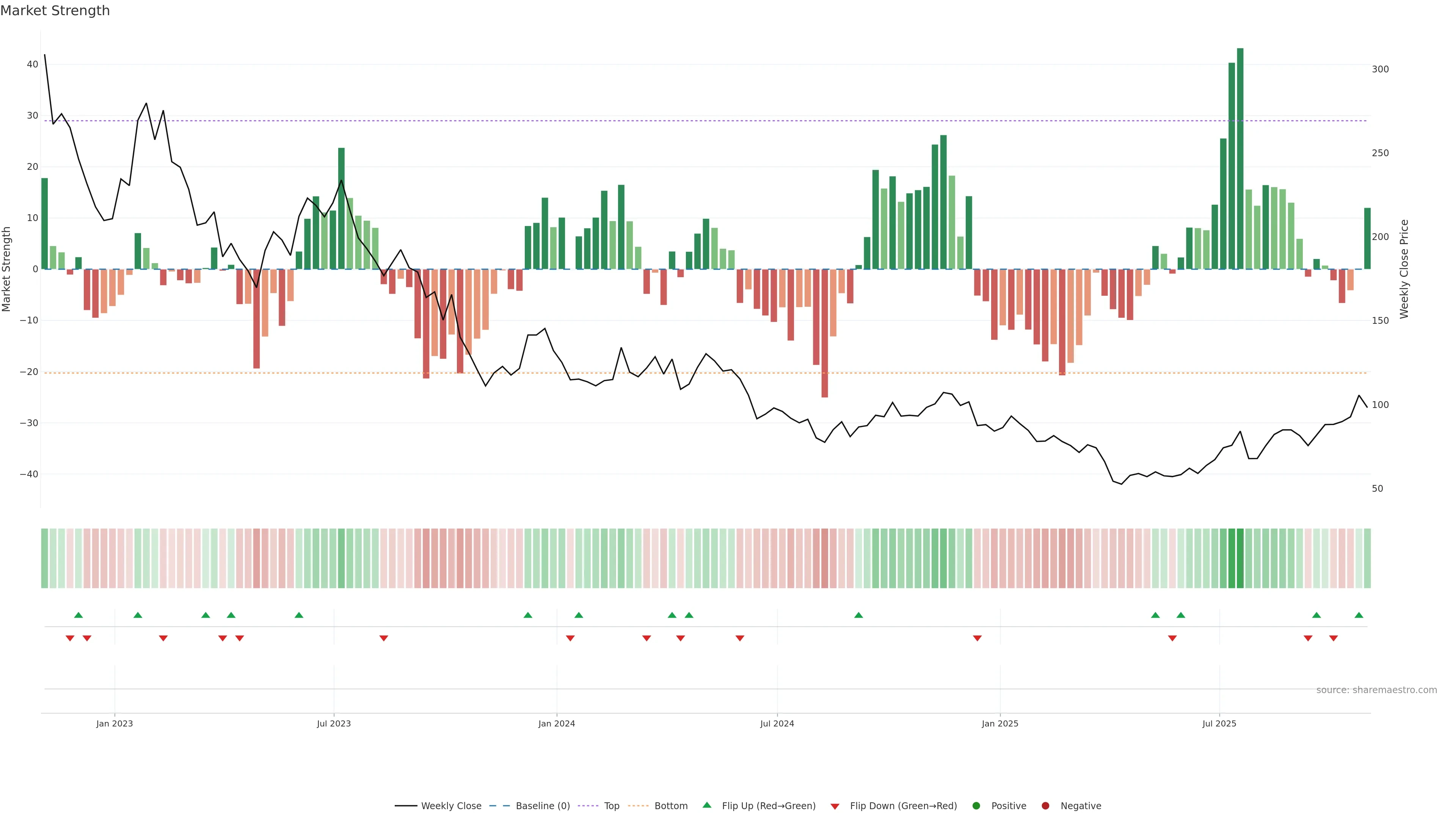The height and width of the screenshot is (819, 1456).
Task: Click leftmost red flip-down triangle marker
Action: [70, 638]
